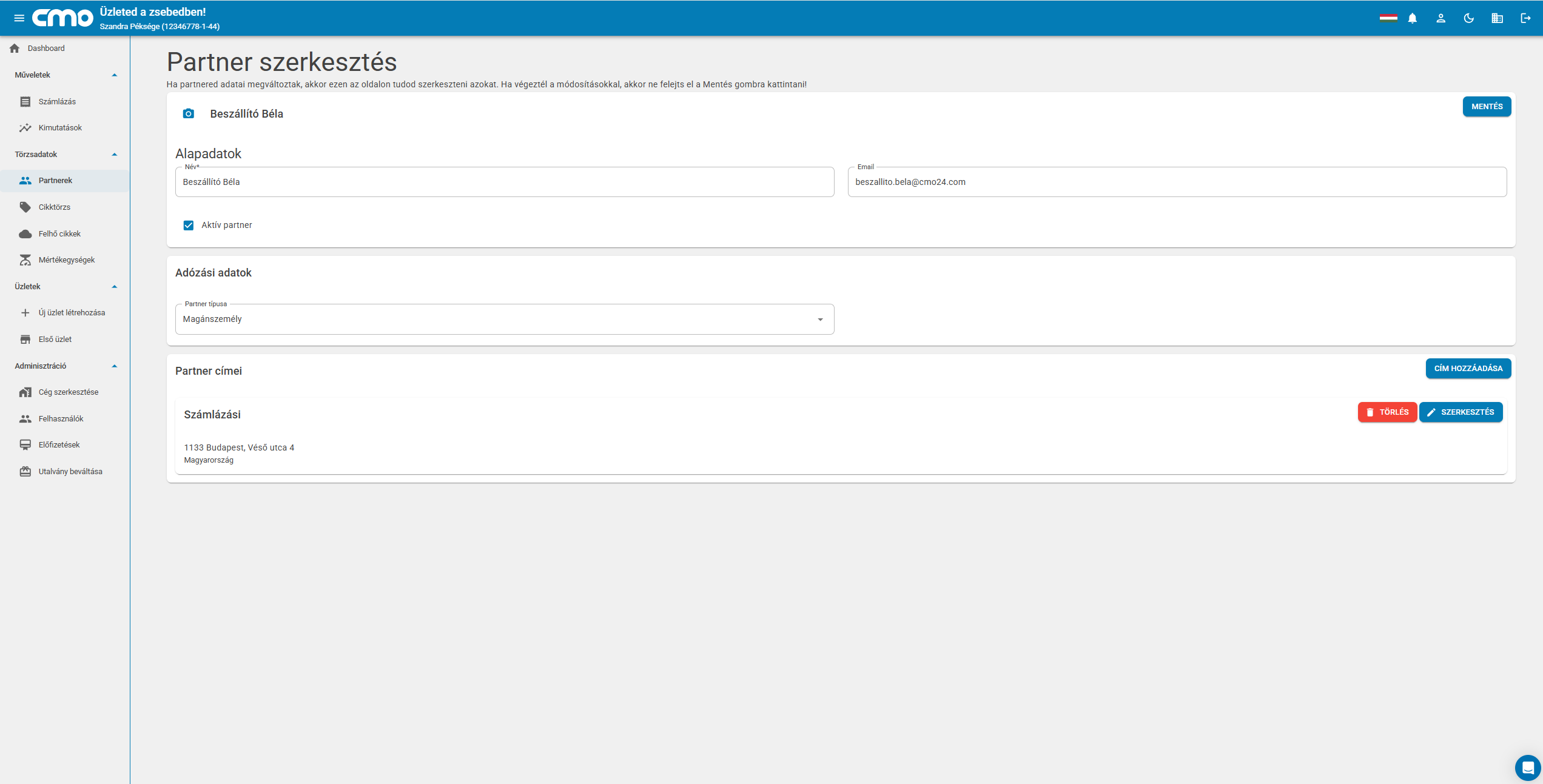Click the Számlázási address heading
1543x784 pixels.
click(212, 415)
